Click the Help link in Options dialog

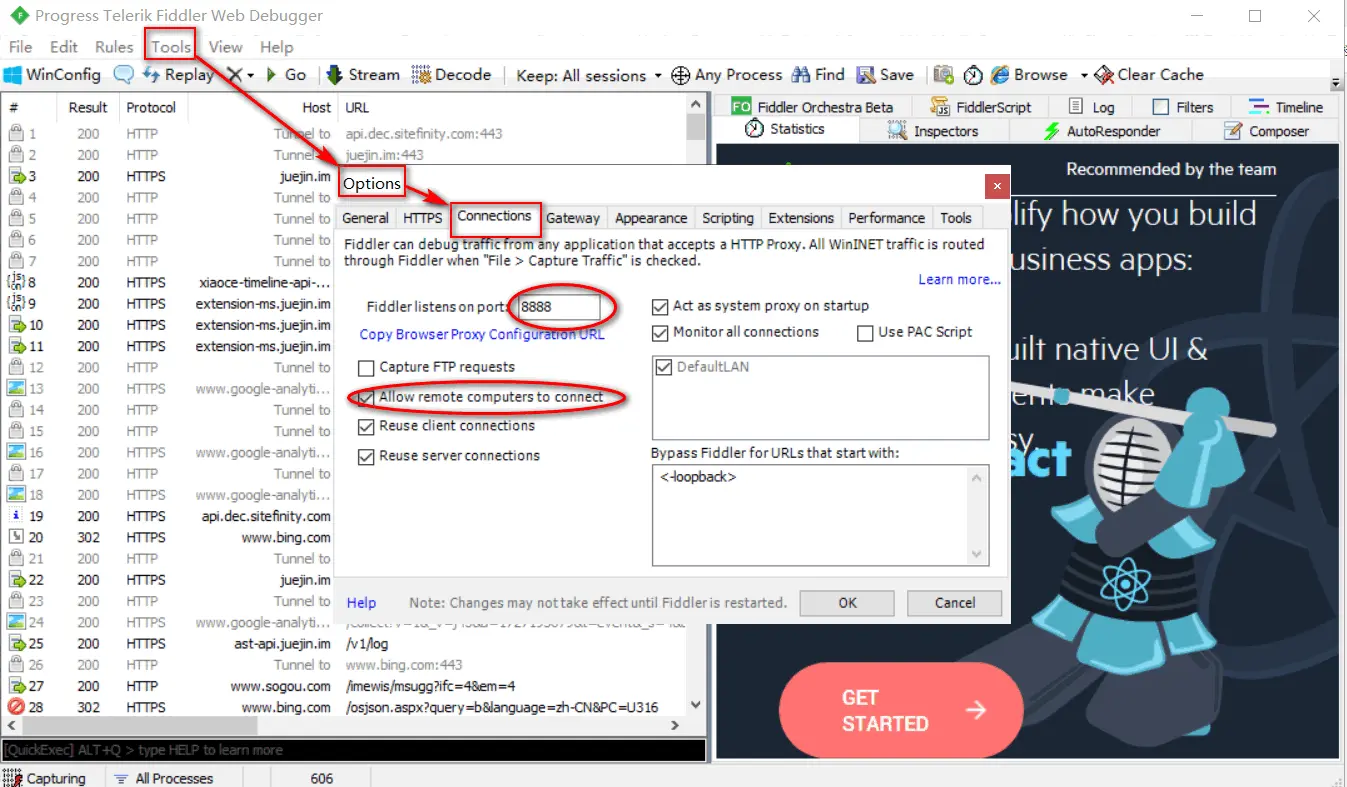[361, 603]
